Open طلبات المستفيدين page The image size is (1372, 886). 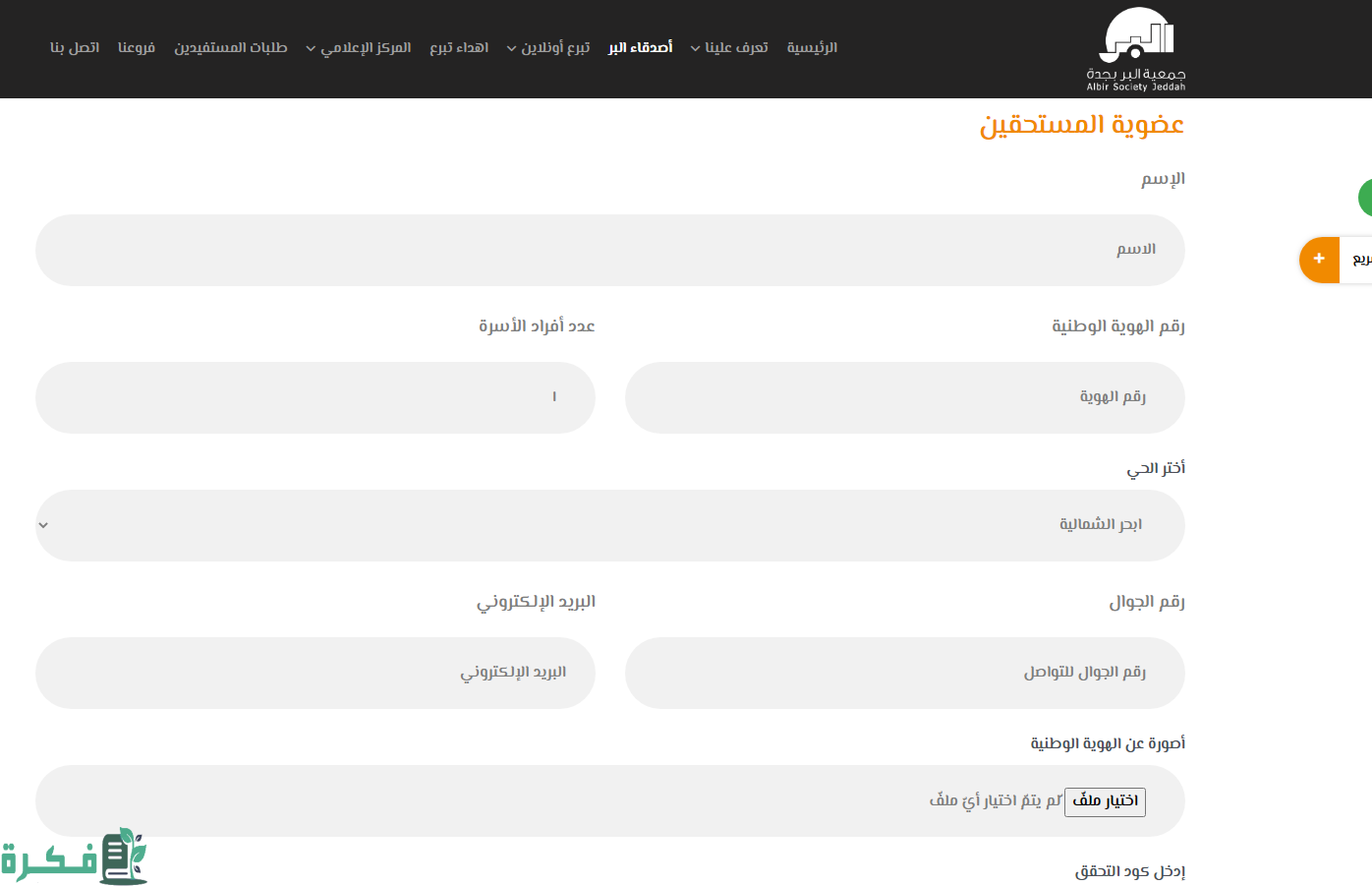coord(231,47)
